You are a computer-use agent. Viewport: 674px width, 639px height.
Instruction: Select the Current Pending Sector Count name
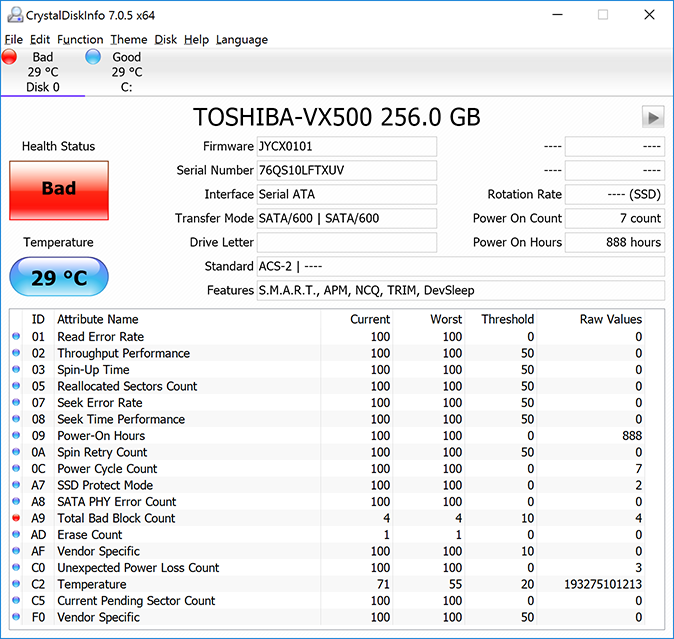136,601
